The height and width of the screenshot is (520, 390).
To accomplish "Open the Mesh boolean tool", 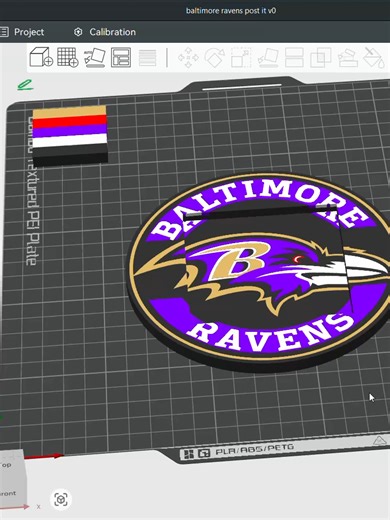I will [321, 57].
